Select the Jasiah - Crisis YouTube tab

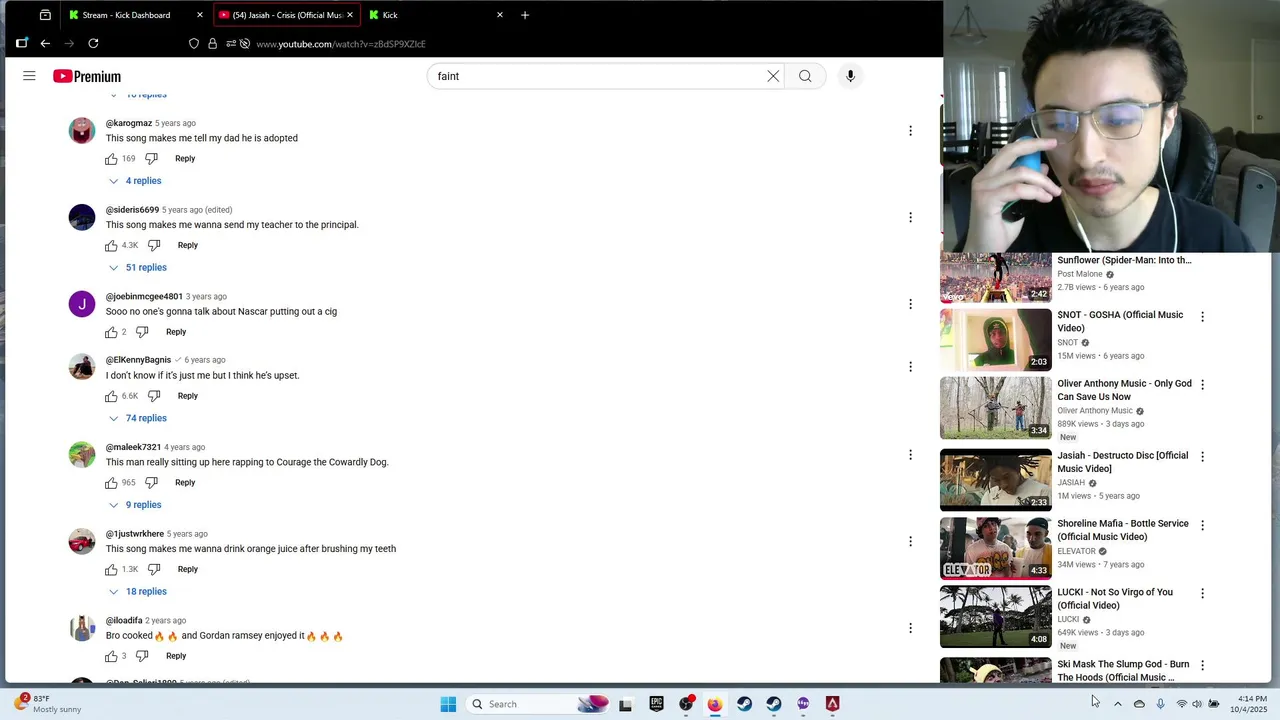(x=286, y=15)
